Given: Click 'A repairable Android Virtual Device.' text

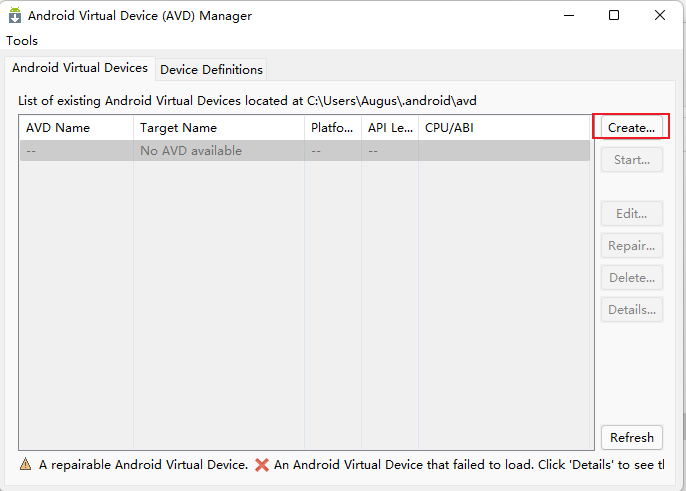Looking at the screenshot, I should tap(144, 464).
